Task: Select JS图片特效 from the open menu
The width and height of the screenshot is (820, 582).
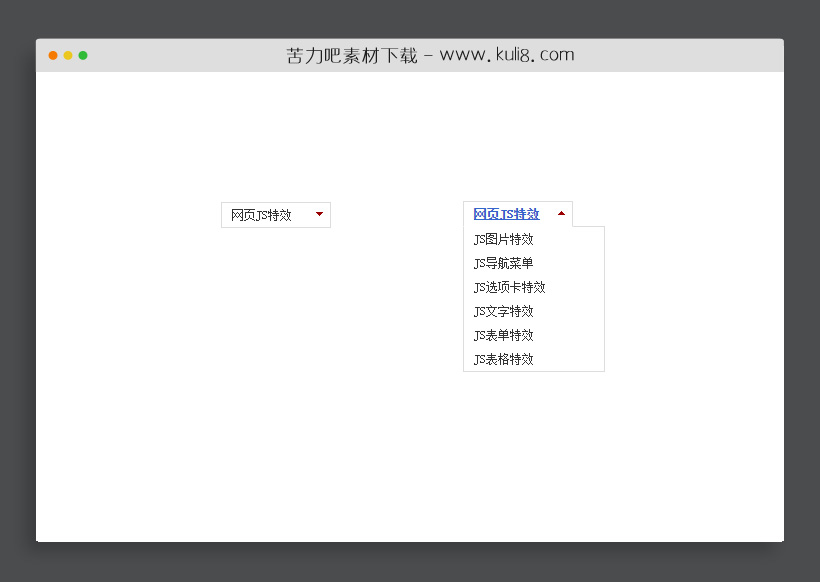Action: click(502, 239)
